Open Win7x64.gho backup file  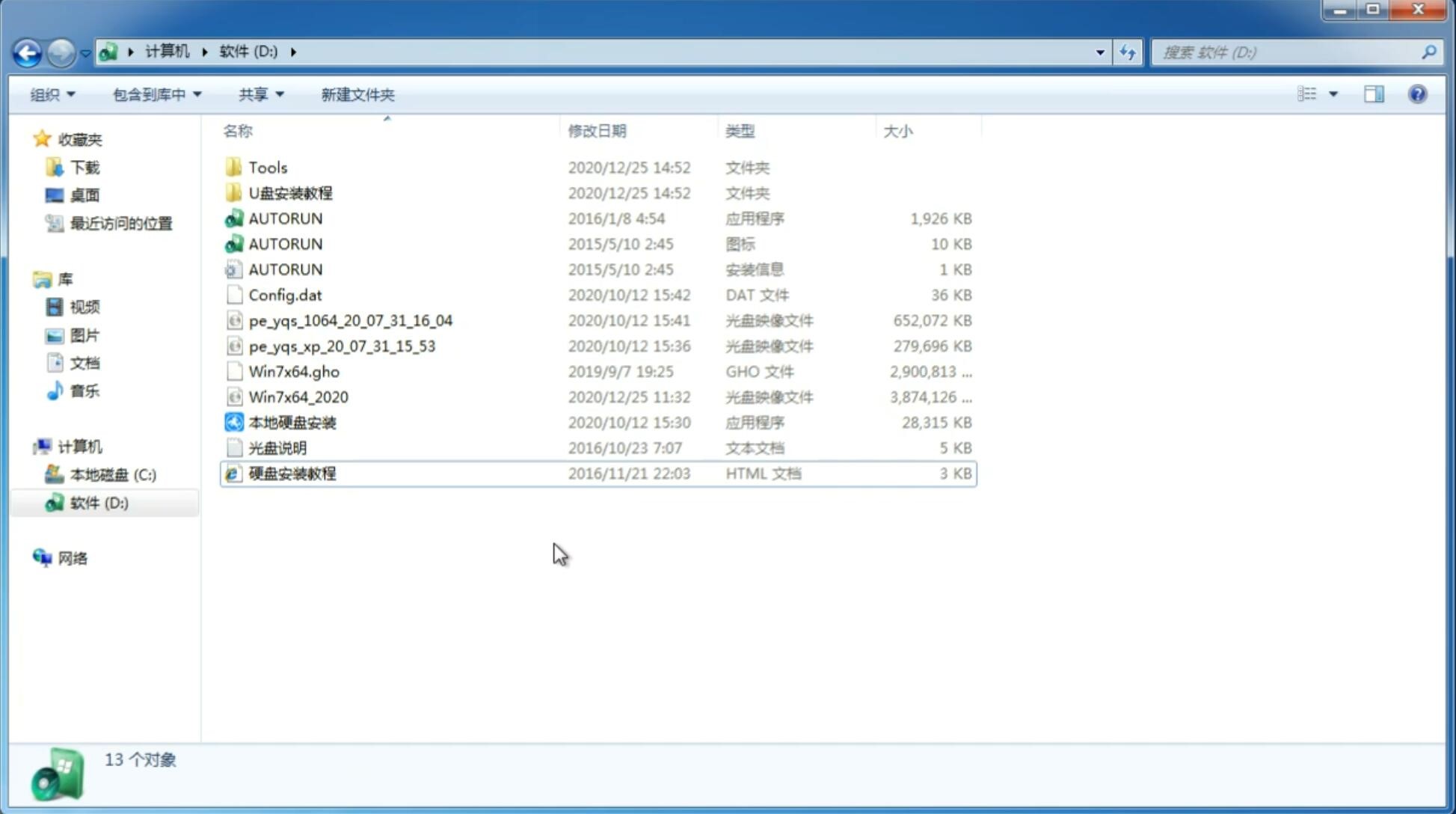coord(294,371)
